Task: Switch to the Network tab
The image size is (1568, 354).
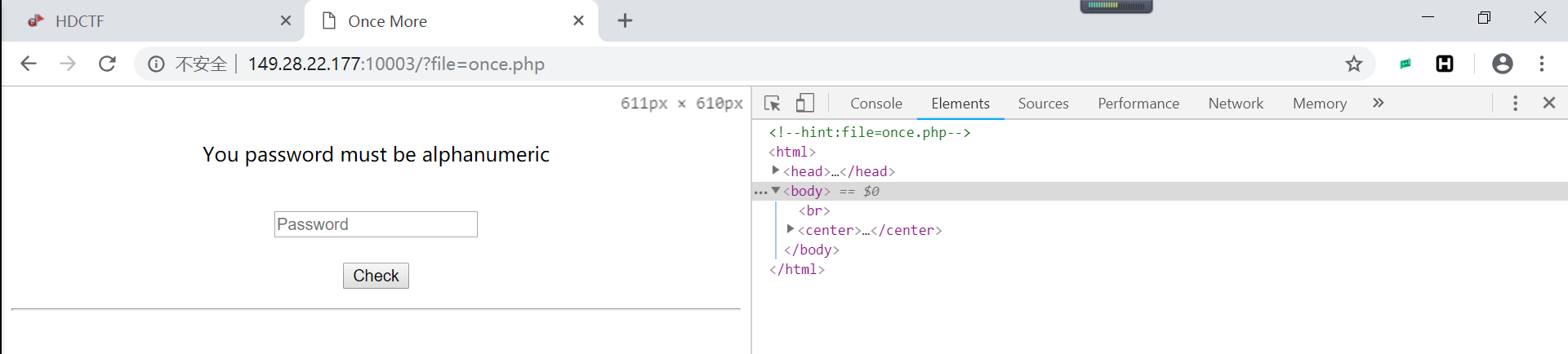Action: coord(1235,104)
